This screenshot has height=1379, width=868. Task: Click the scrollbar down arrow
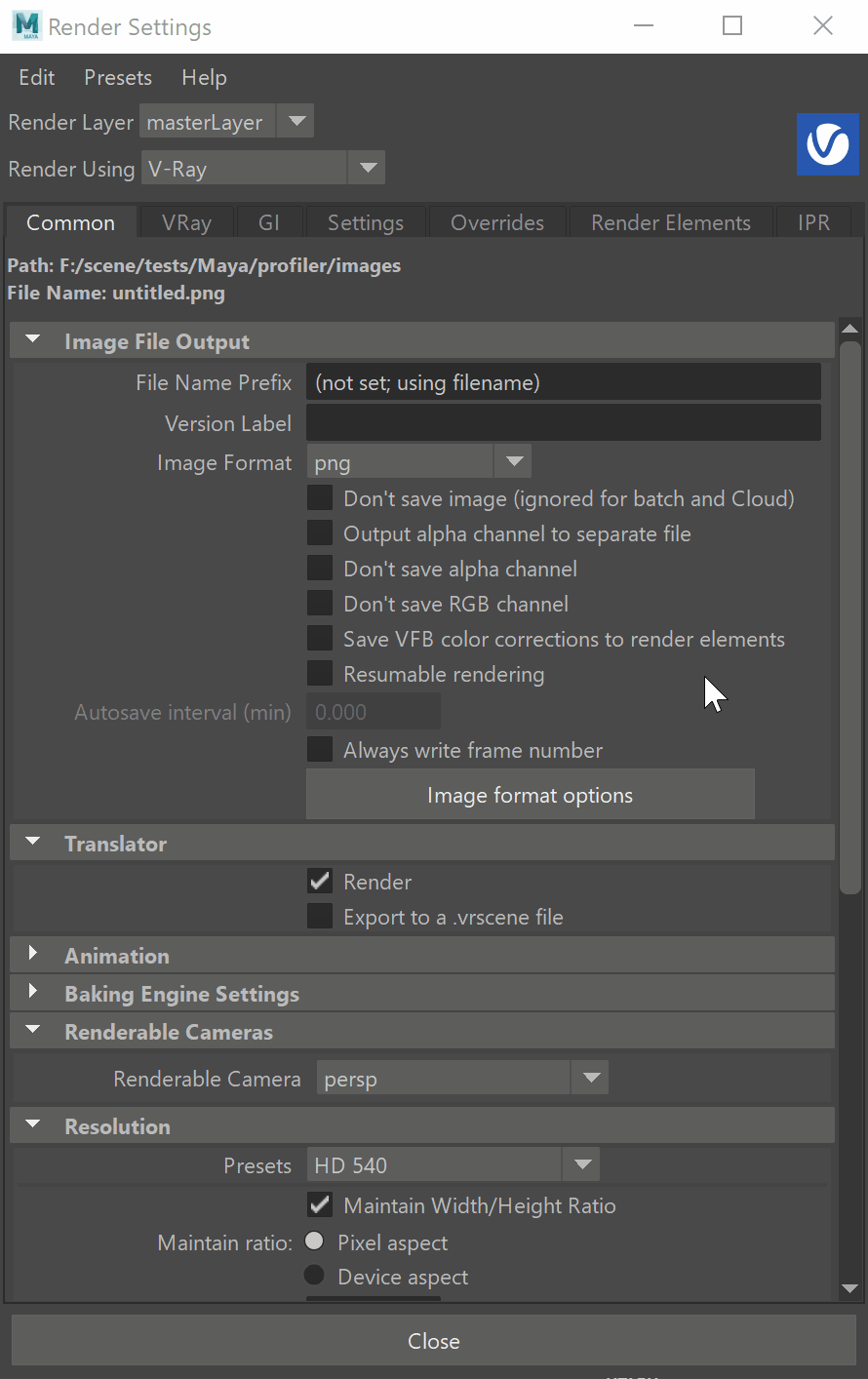(x=849, y=1288)
